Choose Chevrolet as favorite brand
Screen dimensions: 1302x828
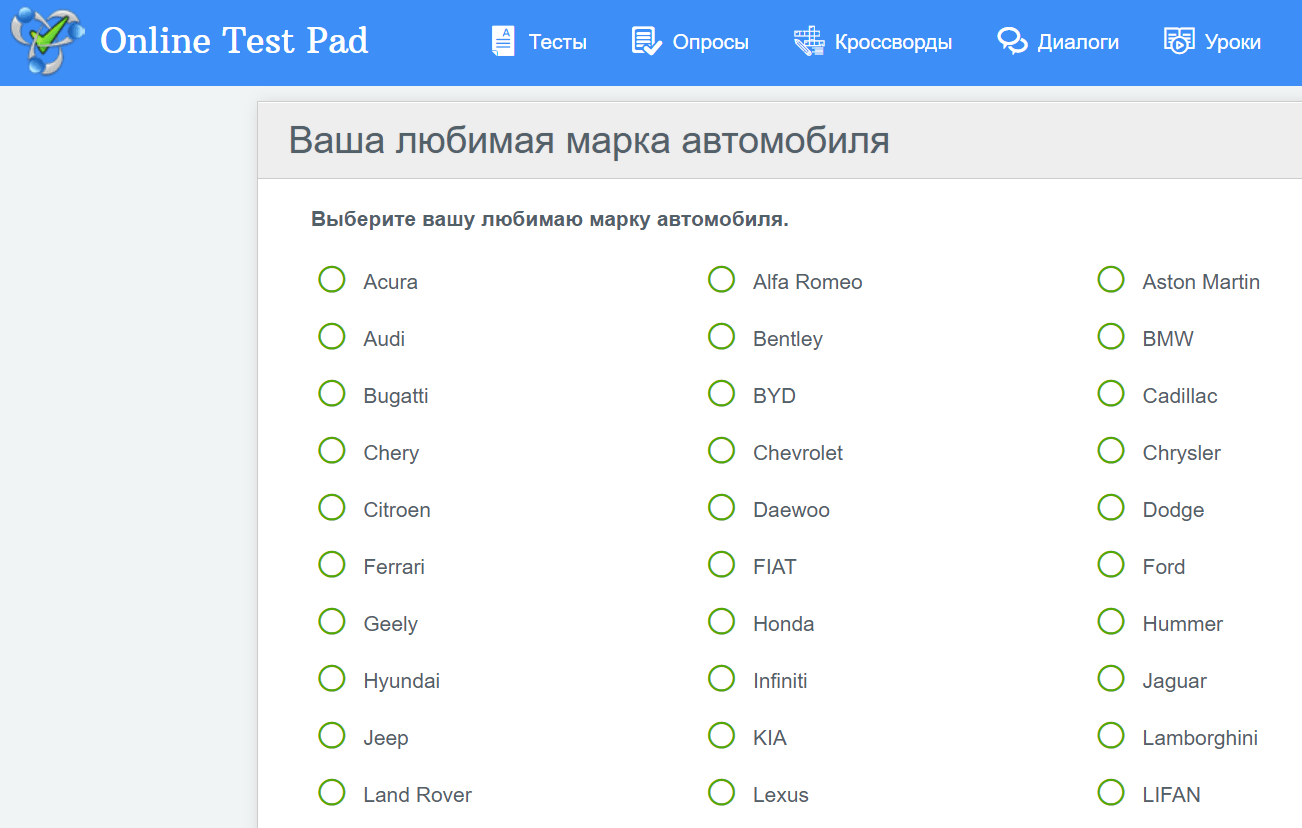coord(721,450)
